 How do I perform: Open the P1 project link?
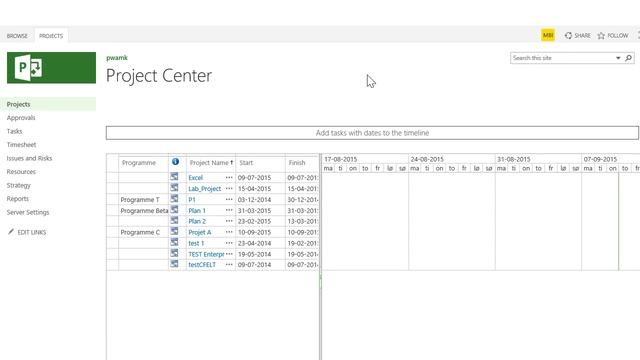[192, 200]
